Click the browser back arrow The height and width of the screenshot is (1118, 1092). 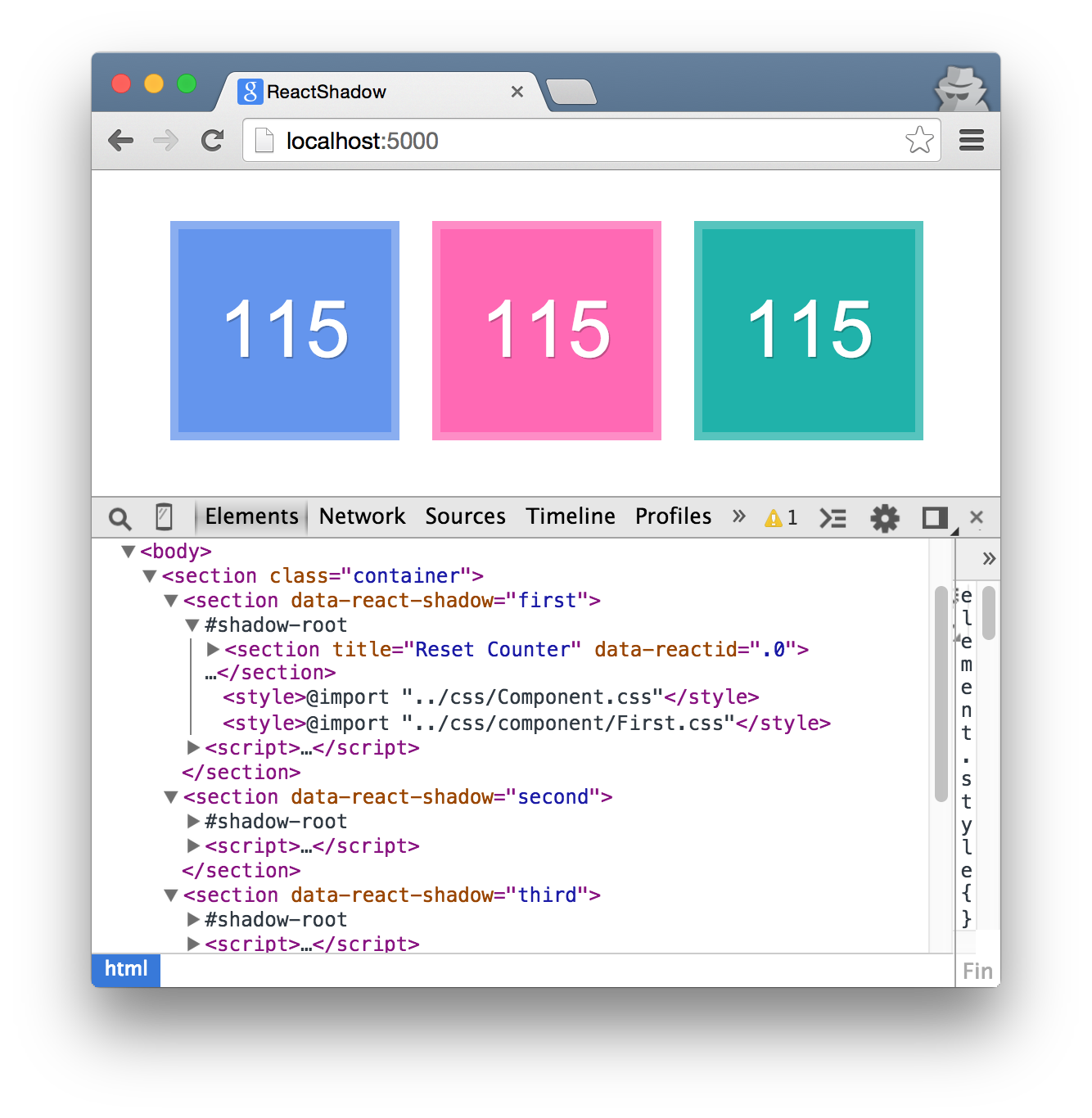point(121,141)
